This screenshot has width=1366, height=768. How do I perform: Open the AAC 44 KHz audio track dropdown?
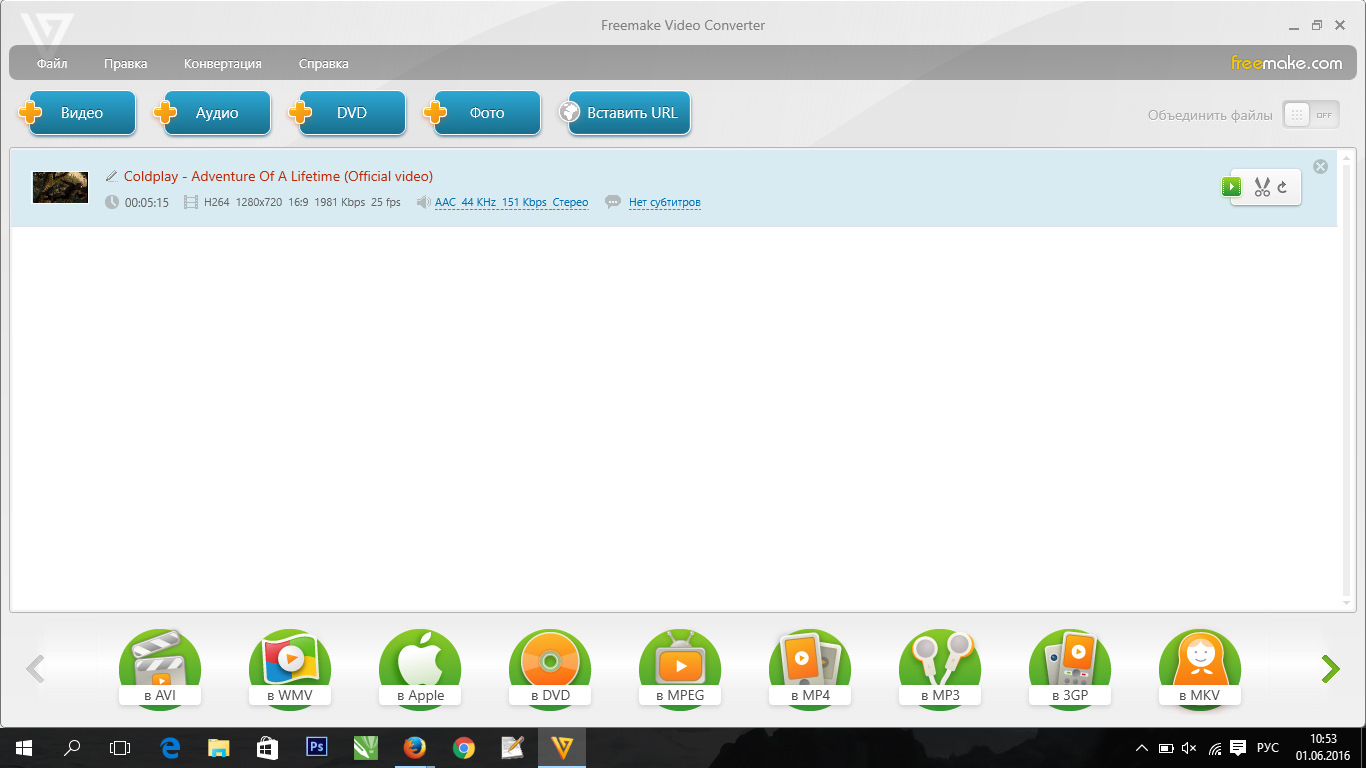pos(511,202)
